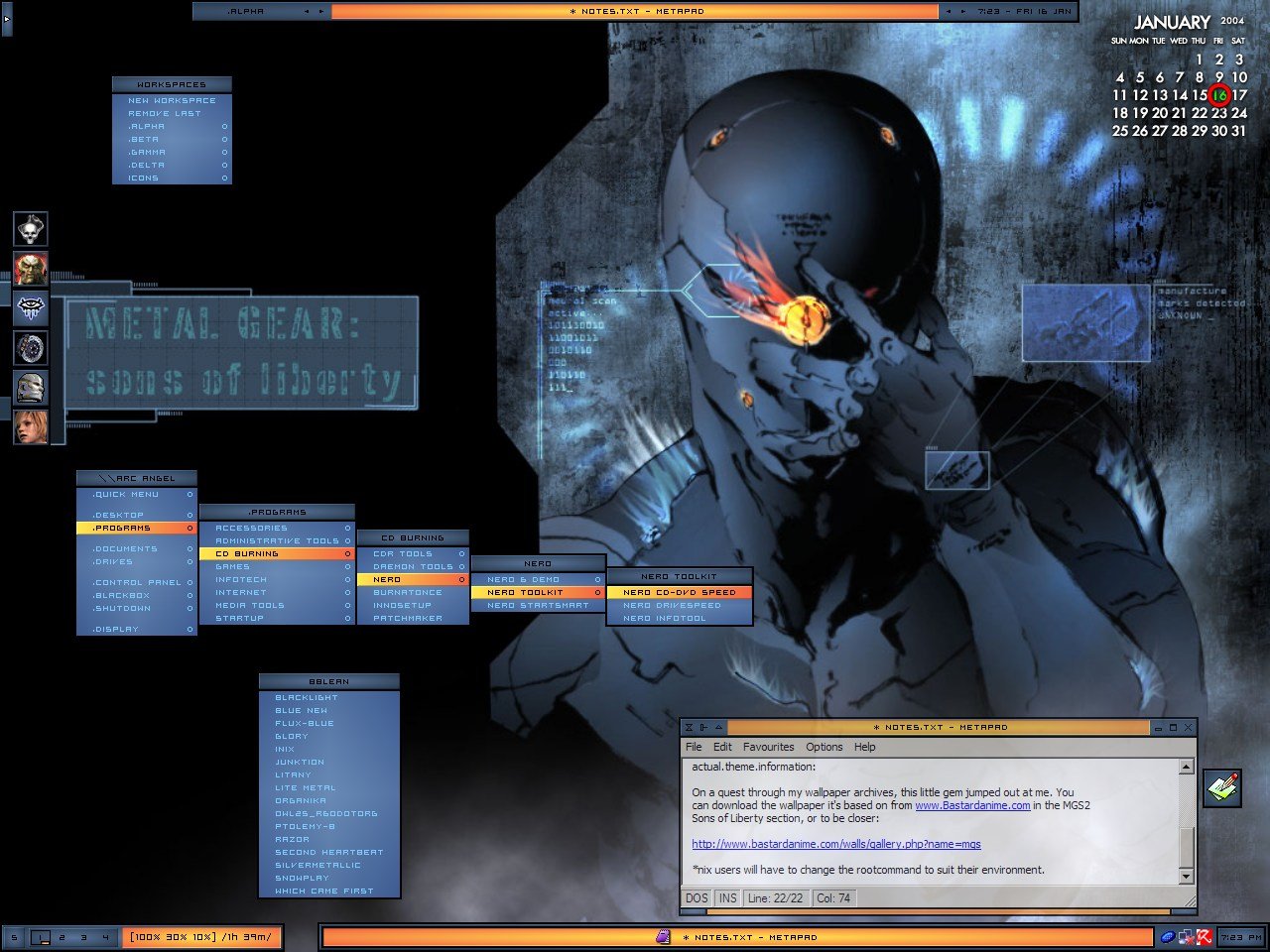
Task: Toggle the .Gamma workspace entry
Action: [172, 153]
